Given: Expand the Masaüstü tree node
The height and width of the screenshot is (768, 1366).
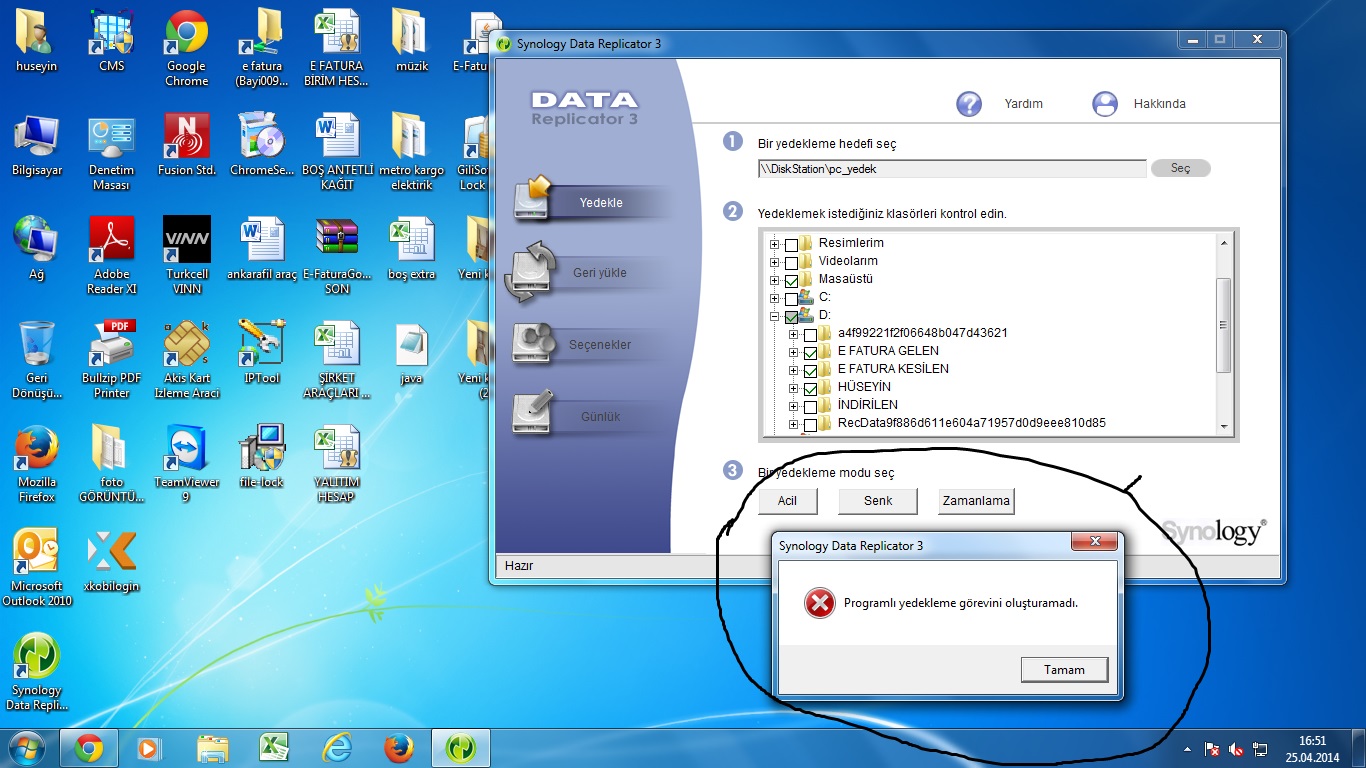Looking at the screenshot, I should pos(774,280).
